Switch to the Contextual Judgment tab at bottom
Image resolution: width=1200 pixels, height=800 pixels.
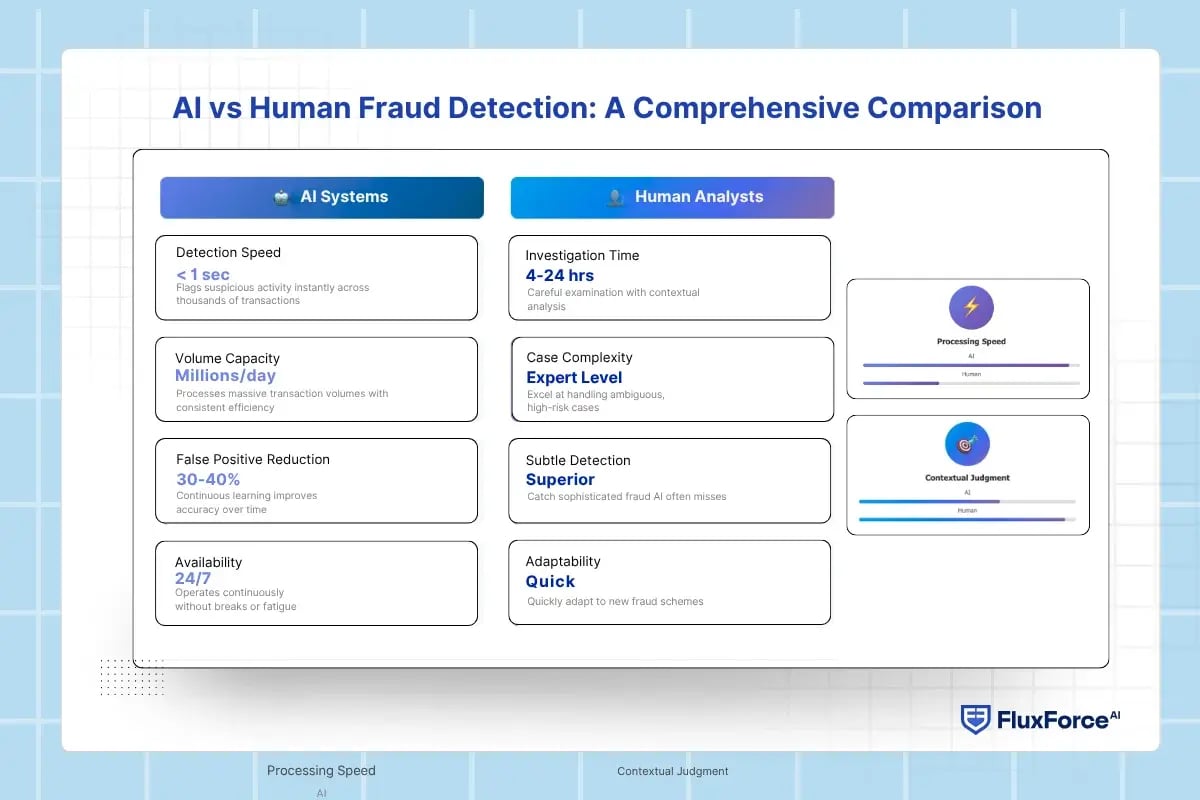pyautogui.click(x=673, y=771)
